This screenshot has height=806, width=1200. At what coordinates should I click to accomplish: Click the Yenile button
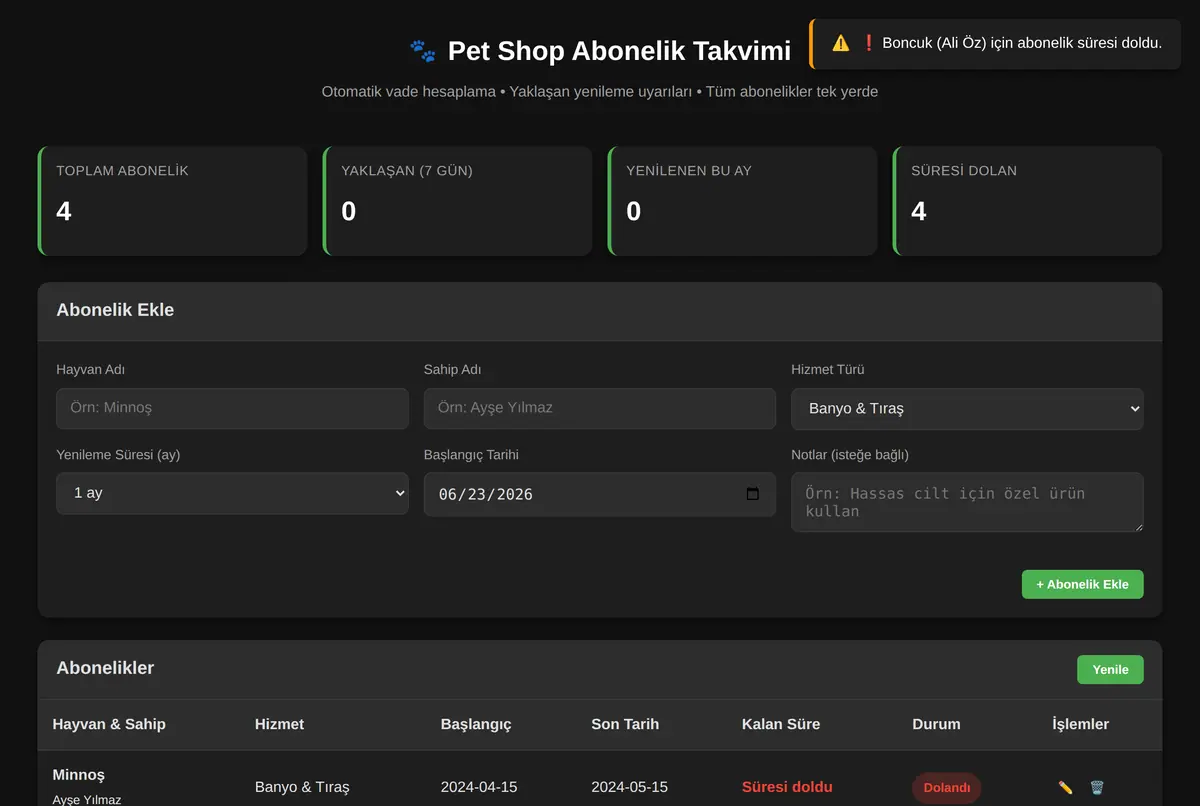pos(1110,670)
